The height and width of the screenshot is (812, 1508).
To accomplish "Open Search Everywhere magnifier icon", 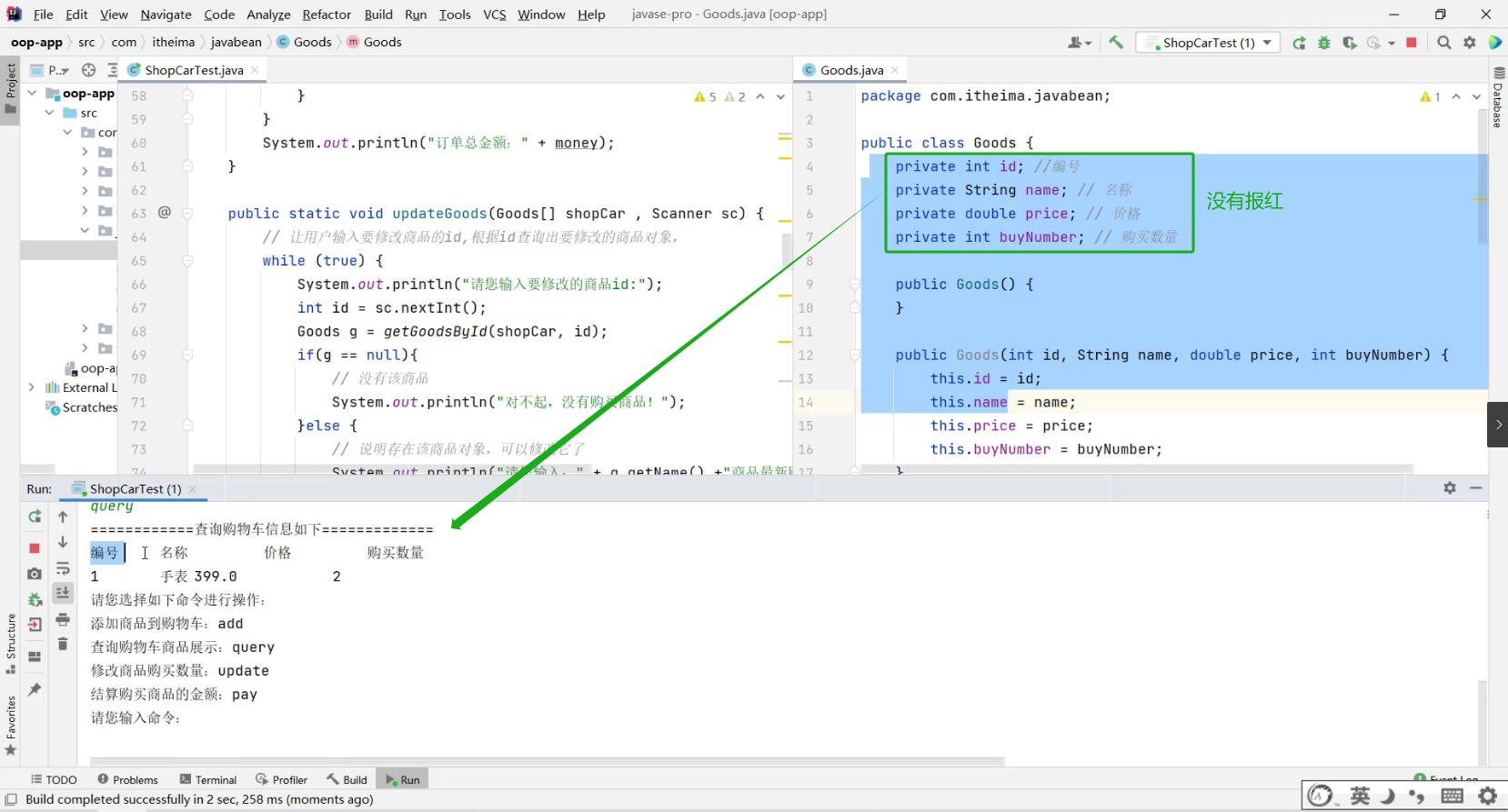I will tap(1443, 43).
